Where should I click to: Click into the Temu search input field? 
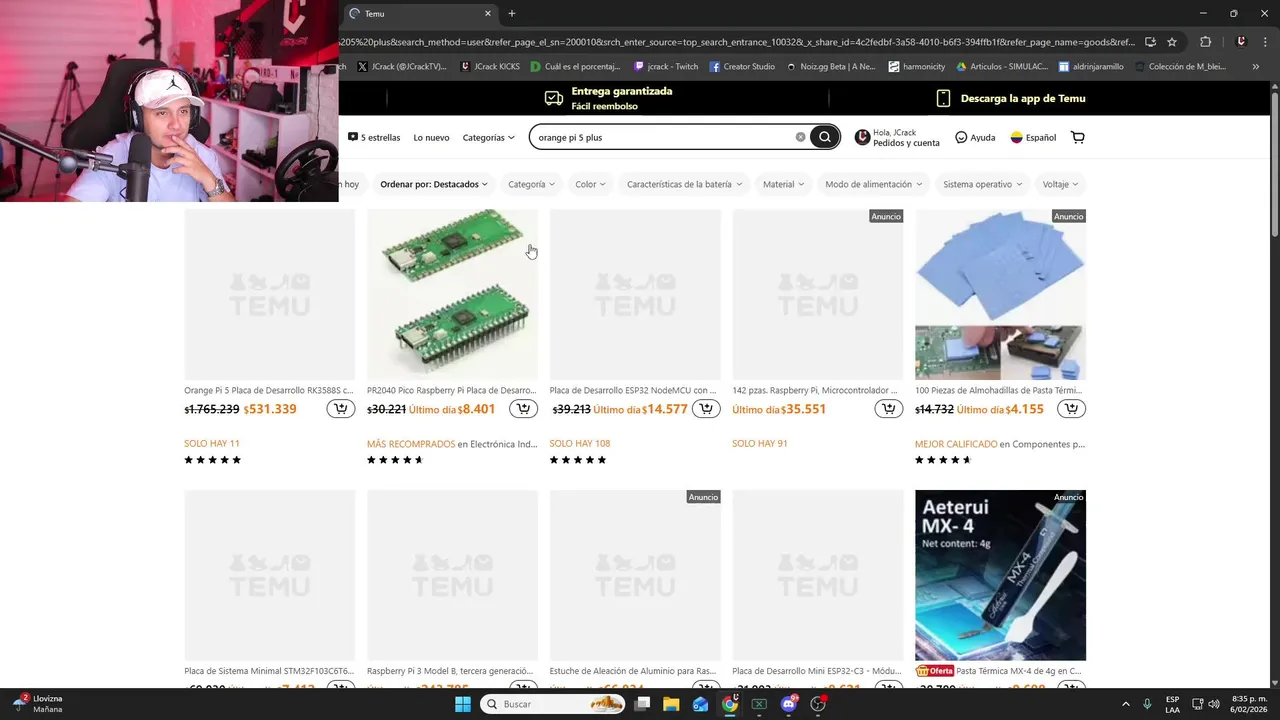point(662,137)
